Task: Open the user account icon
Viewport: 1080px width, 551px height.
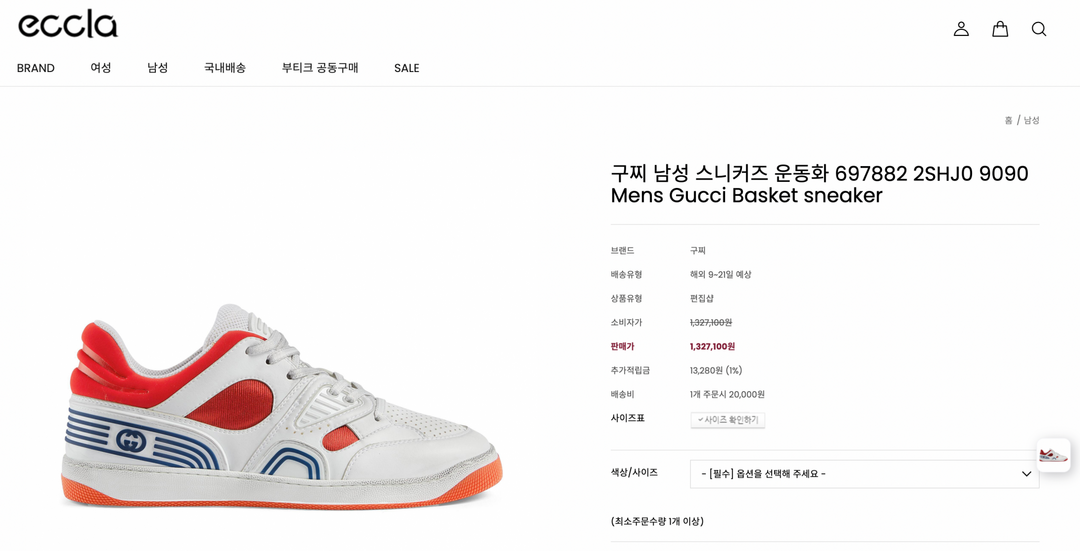Action: coord(961,29)
